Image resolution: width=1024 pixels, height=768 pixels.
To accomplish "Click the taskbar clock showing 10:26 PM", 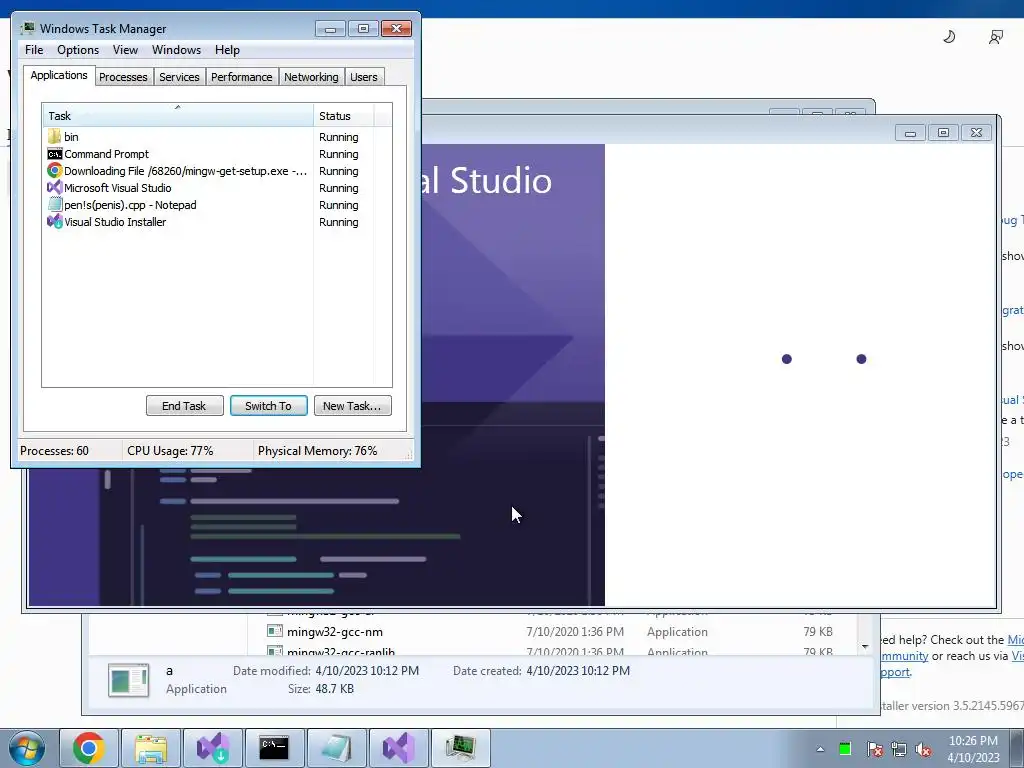I will tap(973, 749).
